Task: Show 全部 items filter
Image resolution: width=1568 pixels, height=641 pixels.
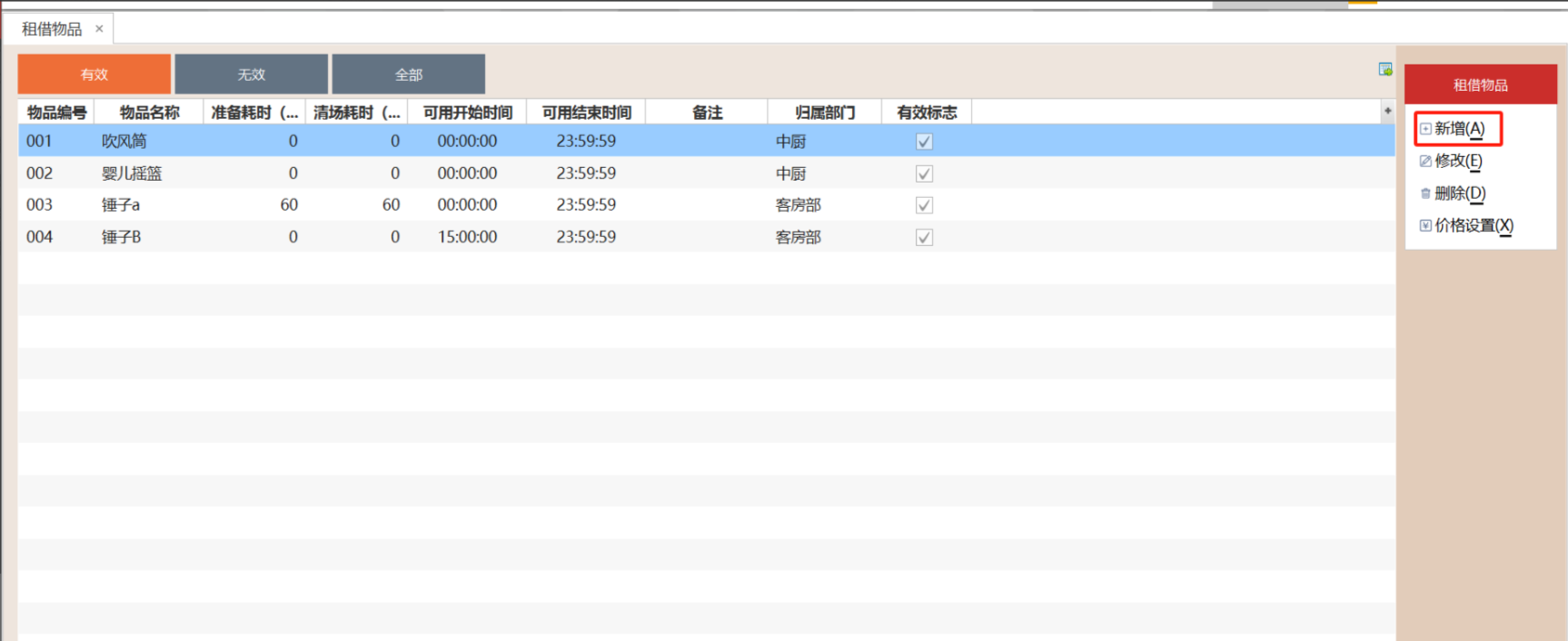Action: tap(408, 74)
